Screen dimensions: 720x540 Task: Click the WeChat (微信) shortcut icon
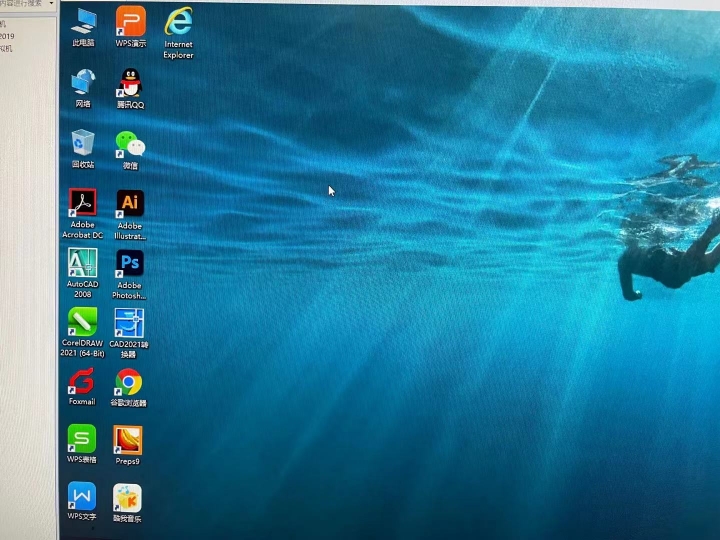click(x=130, y=144)
